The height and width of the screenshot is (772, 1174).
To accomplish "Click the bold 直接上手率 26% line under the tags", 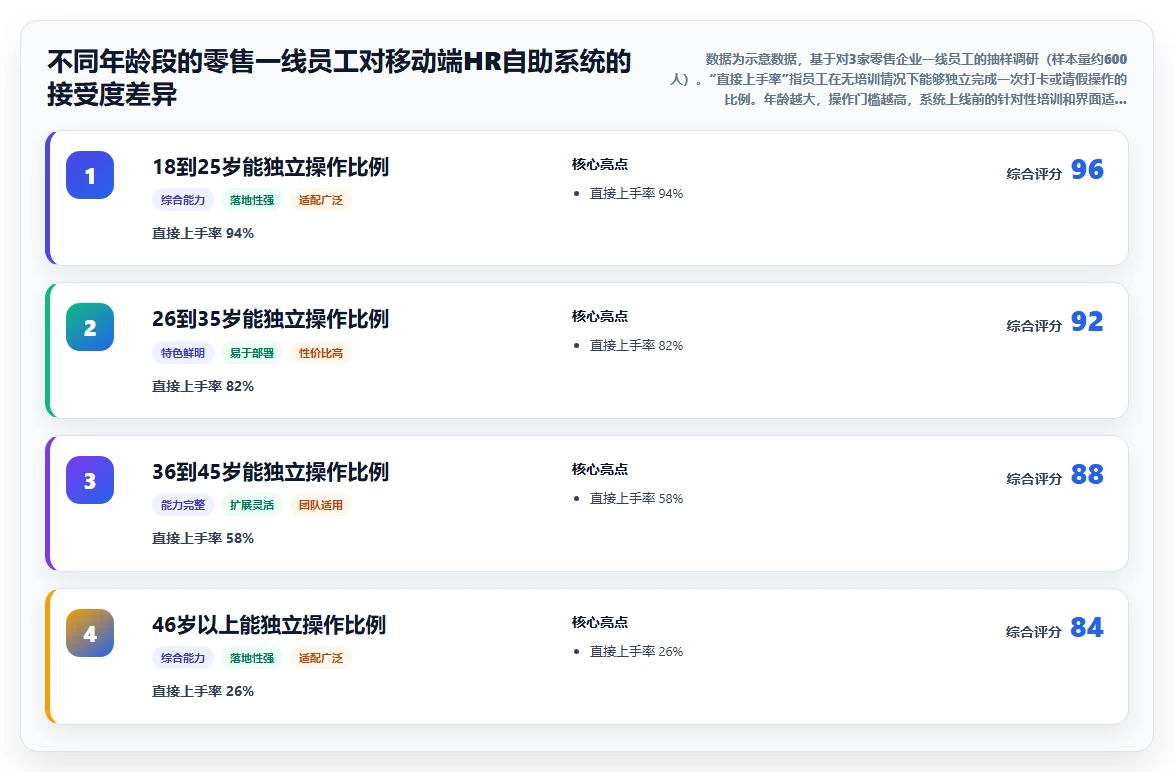I will tap(203, 691).
